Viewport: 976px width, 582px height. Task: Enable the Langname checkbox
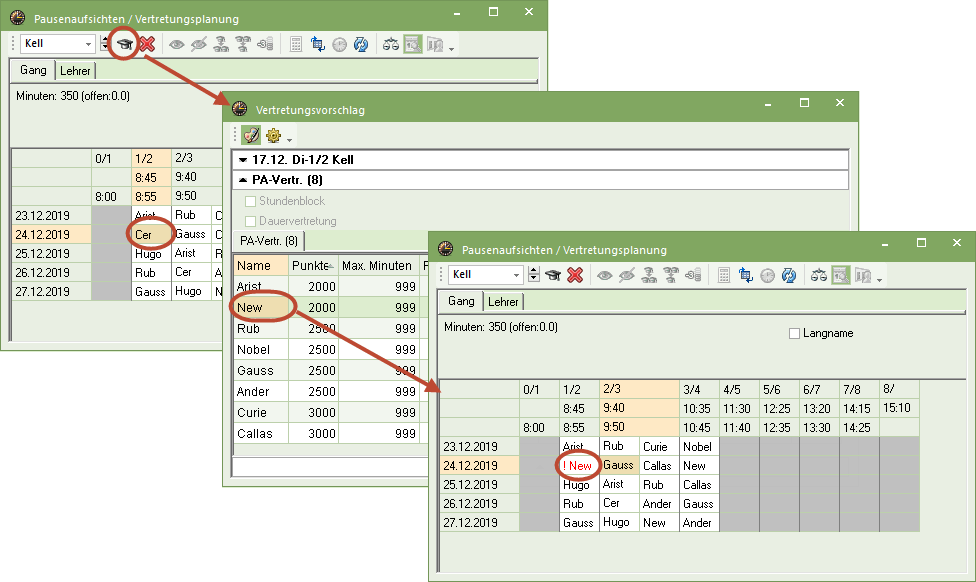coord(794,334)
